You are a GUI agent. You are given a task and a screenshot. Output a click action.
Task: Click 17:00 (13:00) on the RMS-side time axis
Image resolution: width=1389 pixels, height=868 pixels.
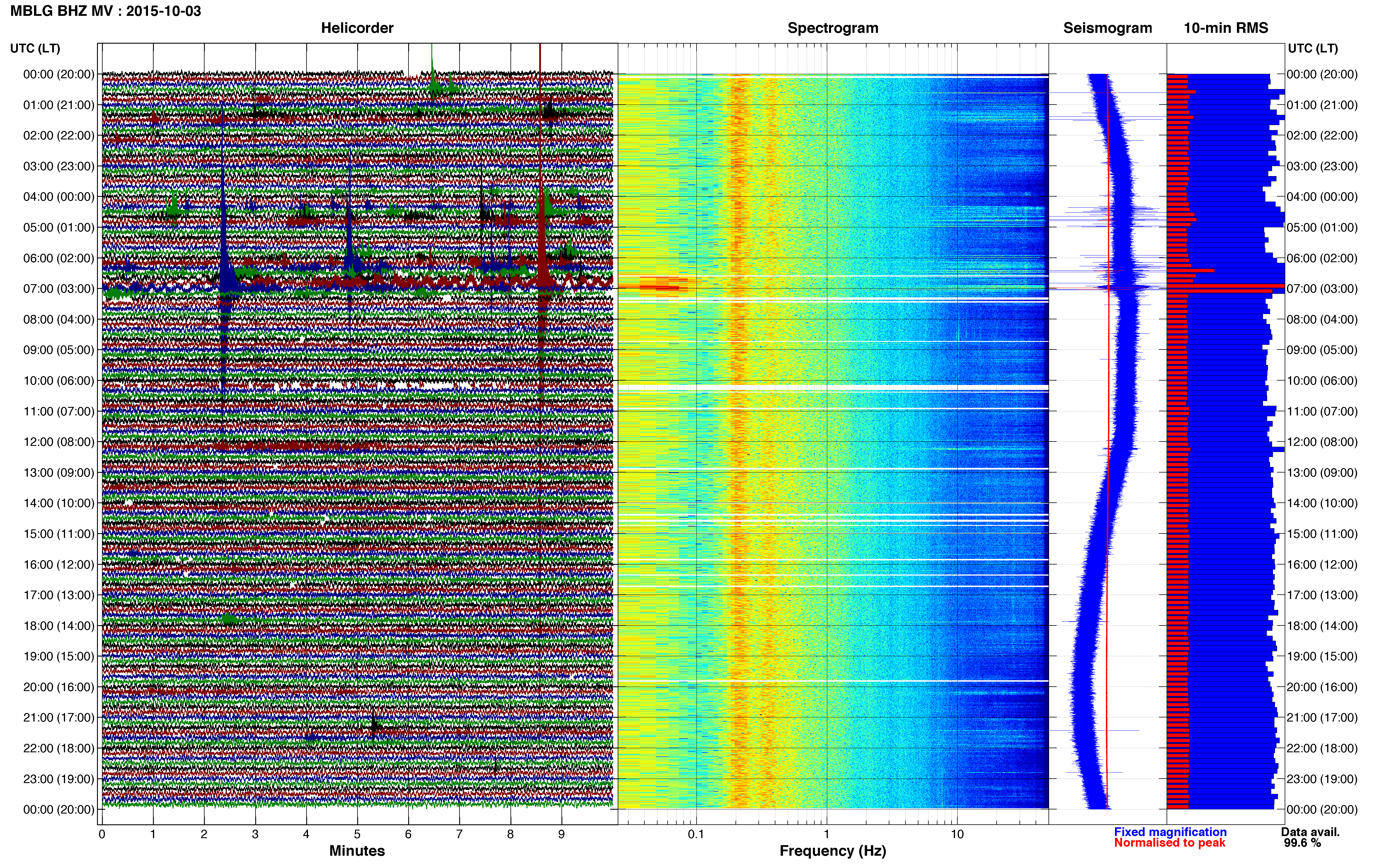(x=1322, y=595)
